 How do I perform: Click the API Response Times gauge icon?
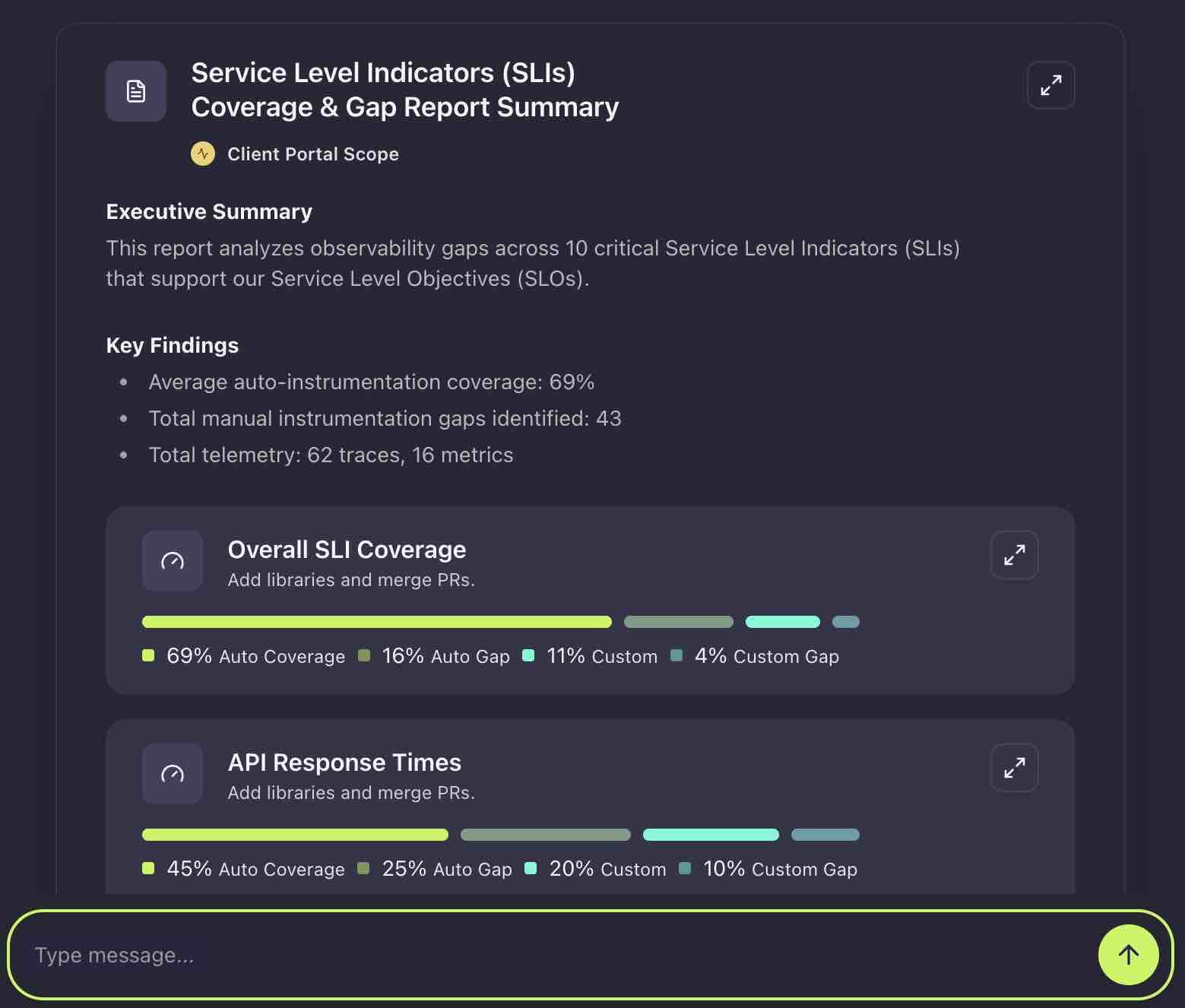click(x=173, y=774)
